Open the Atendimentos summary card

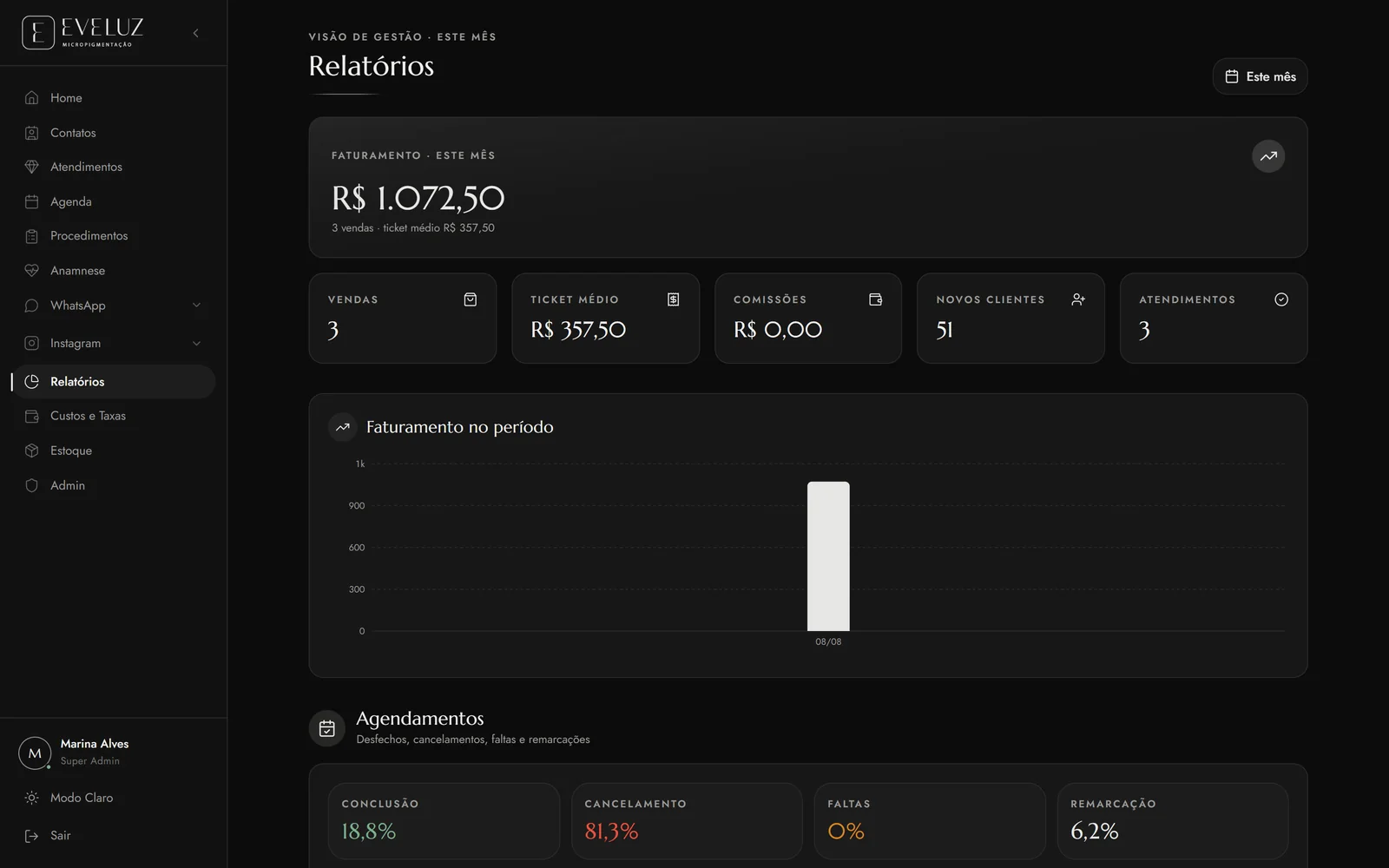click(x=1214, y=319)
